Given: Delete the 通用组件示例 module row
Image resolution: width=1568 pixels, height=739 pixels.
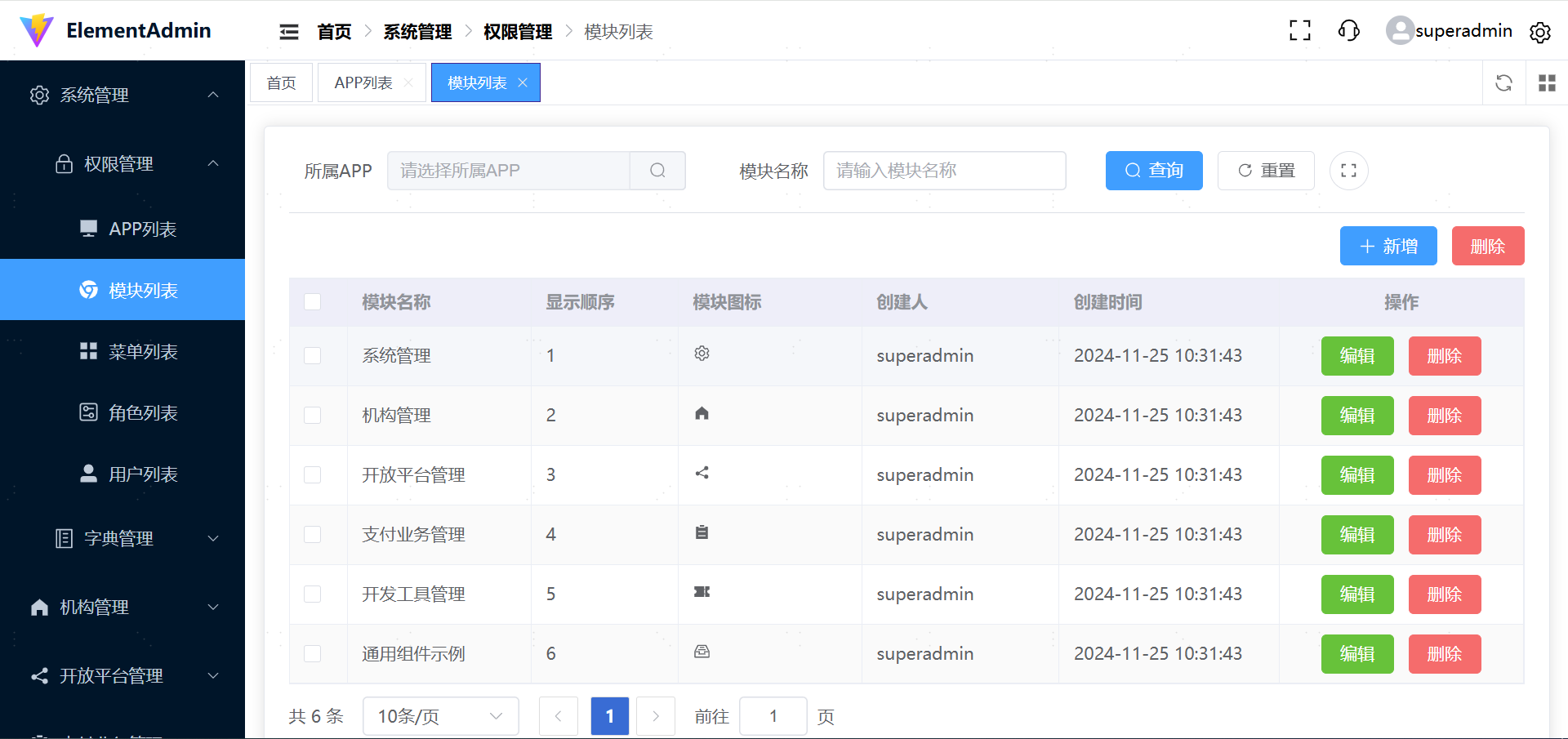Looking at the screenshot, I should [1445, 654].
